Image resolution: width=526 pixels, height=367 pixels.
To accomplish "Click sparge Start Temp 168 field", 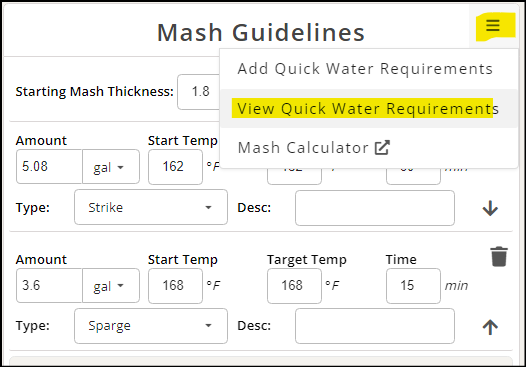I will (x=175, y=286).
